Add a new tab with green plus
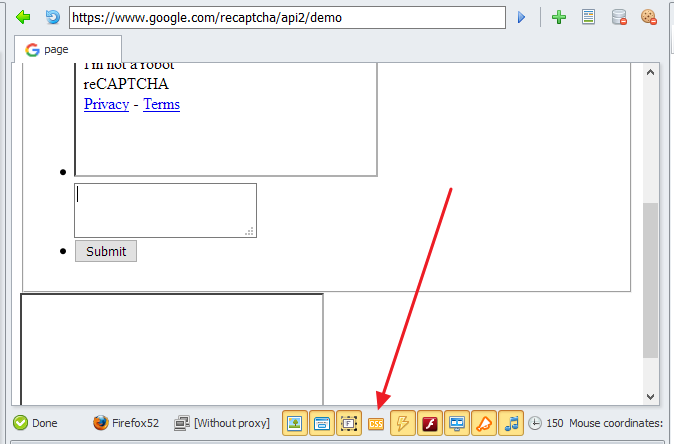The height and width of the screenshot is (444, 674). pos(559,17)
